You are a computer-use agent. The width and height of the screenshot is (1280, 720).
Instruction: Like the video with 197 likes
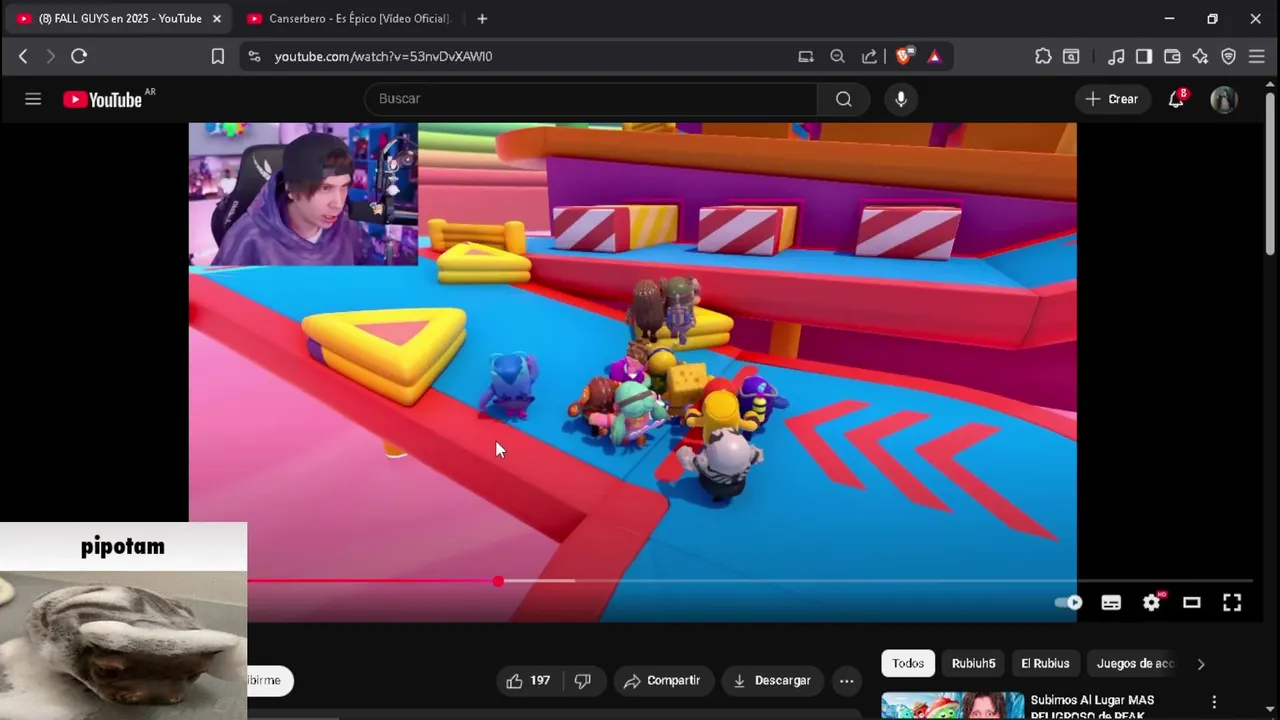528,680
